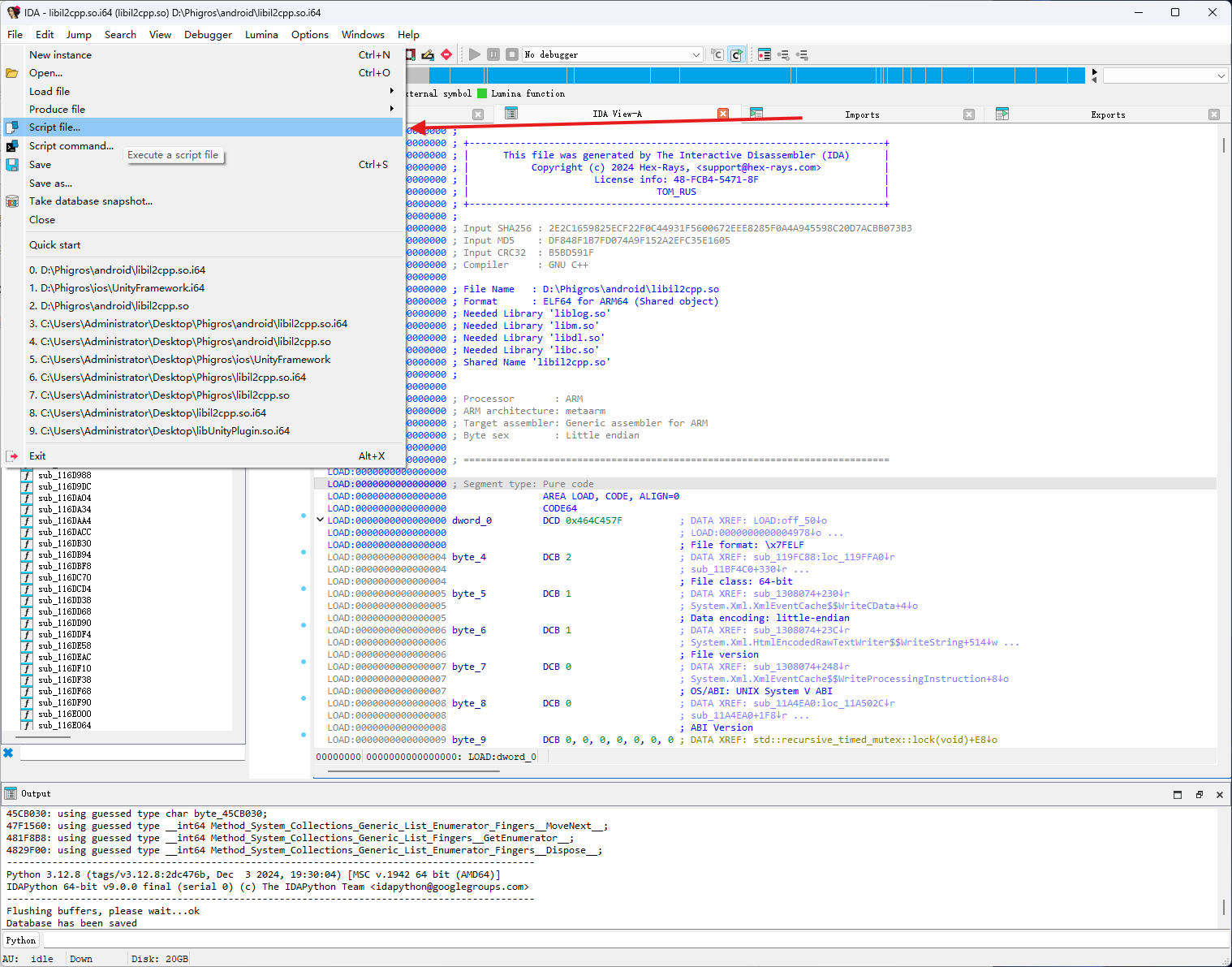Click the middle list icon after breakpoints
Screen dimensions: 1232x967
pyautogui.click(x=783, y=54)
